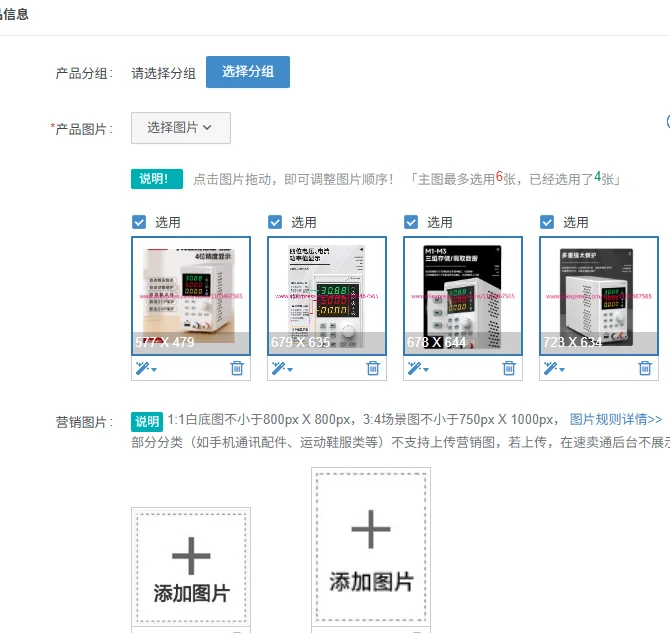
Task: Select the 723 X 634 product thumbnail
Action: click(599, 296)
